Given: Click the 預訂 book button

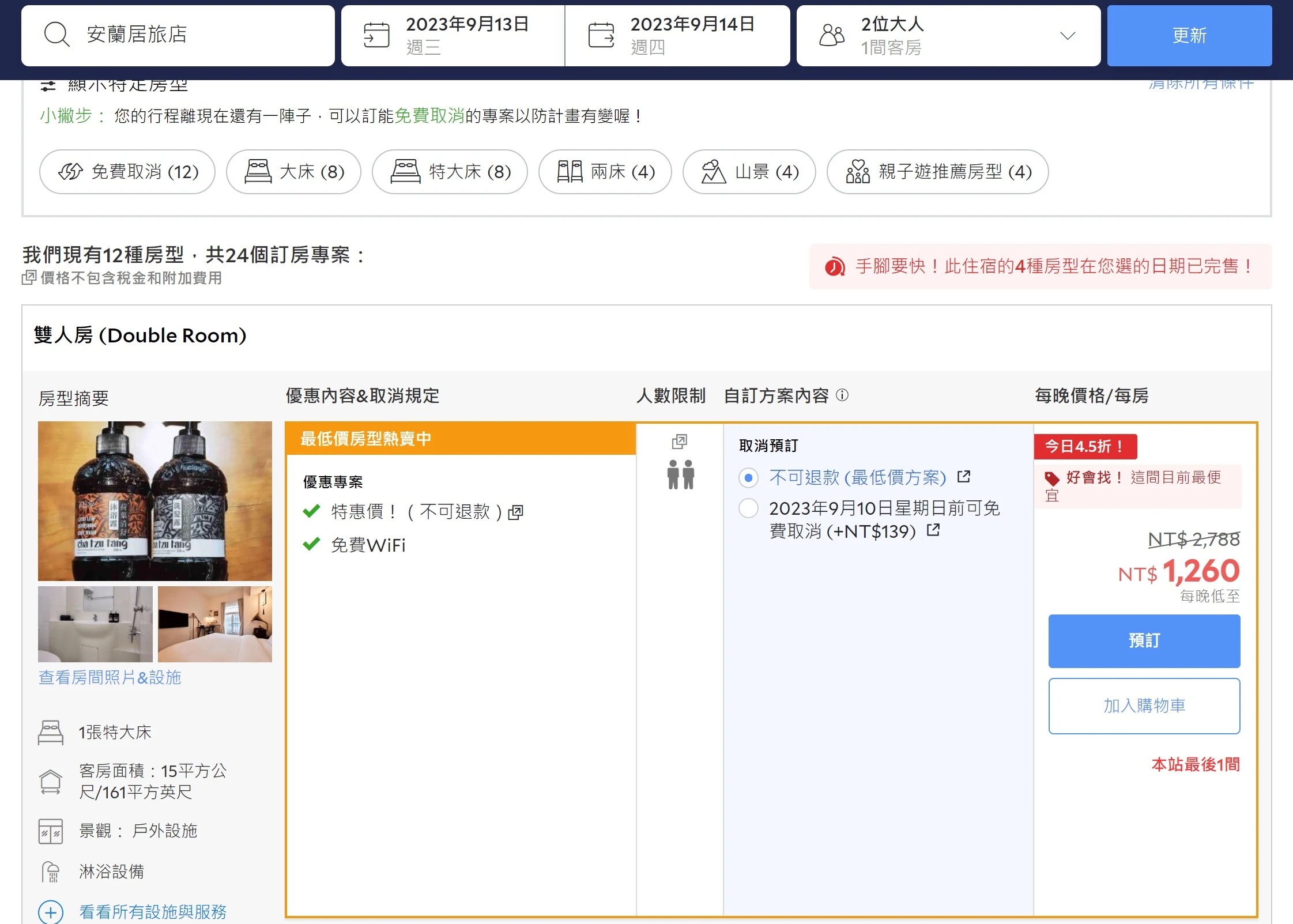Looking at the screenshot, I should (1144, 641).
